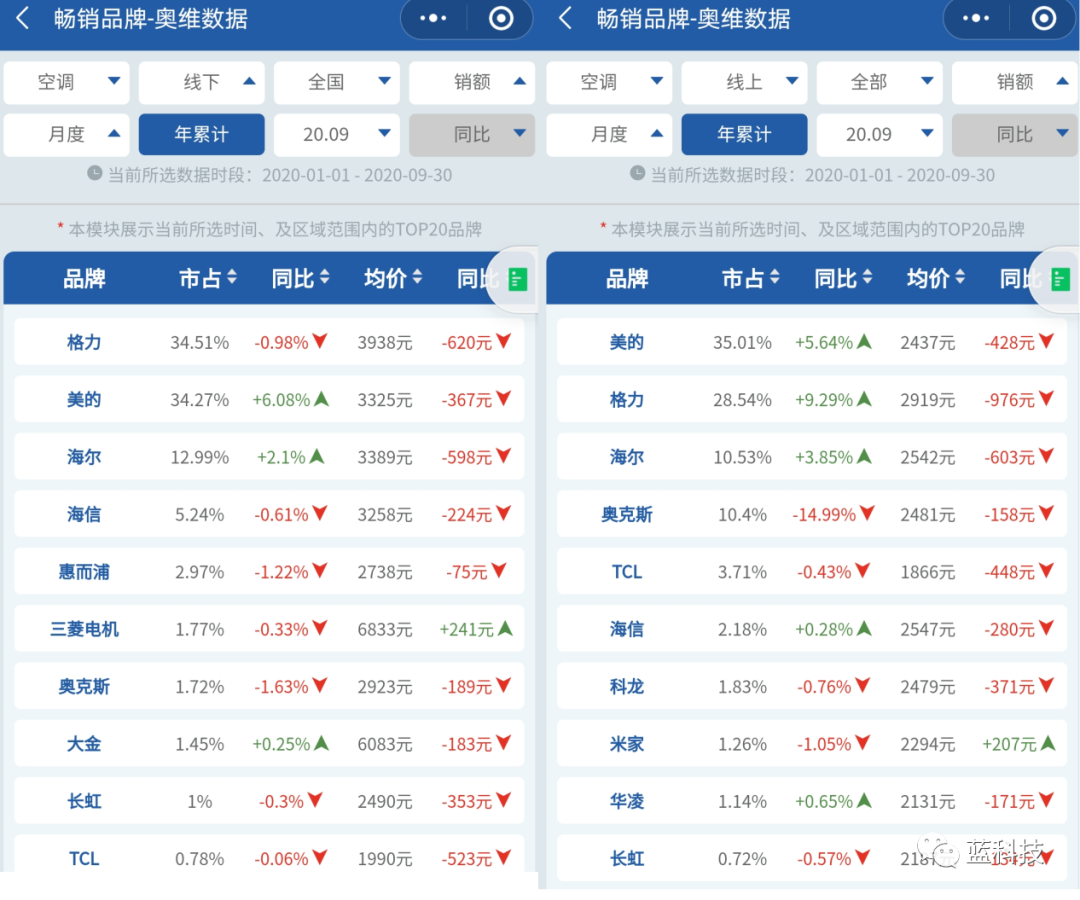Select 1866元 price of TCL online
Viewport: 1080px width, 900px height.
point(928,572)
